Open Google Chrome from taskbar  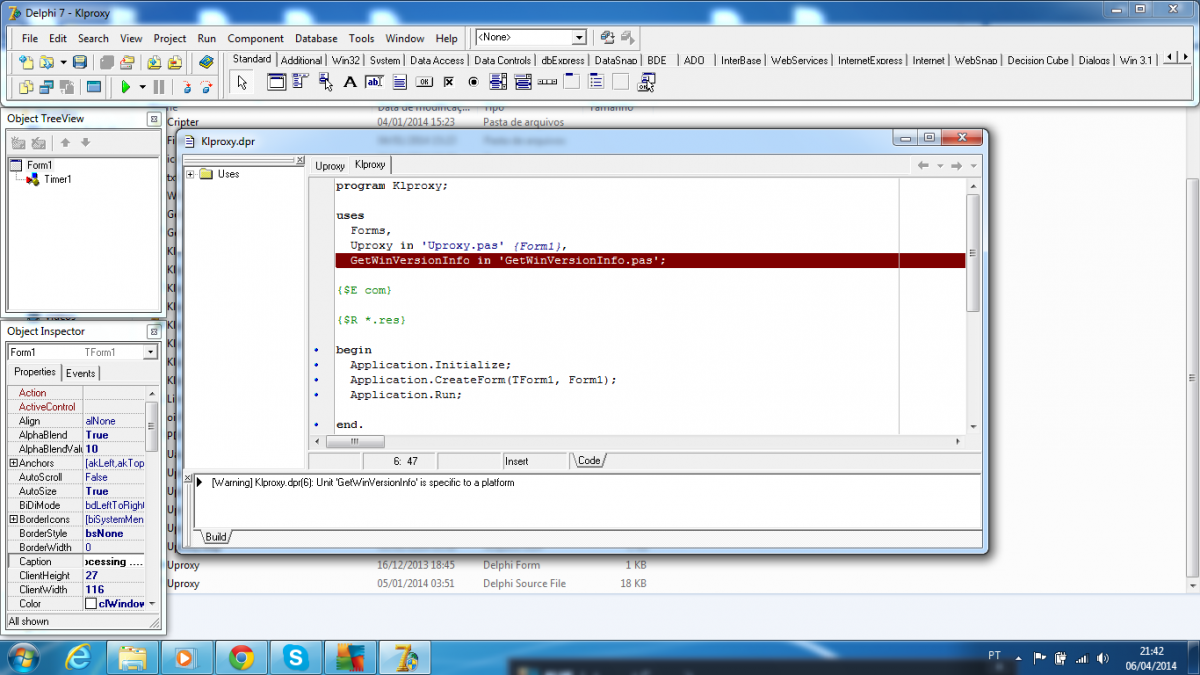(241, 657)
